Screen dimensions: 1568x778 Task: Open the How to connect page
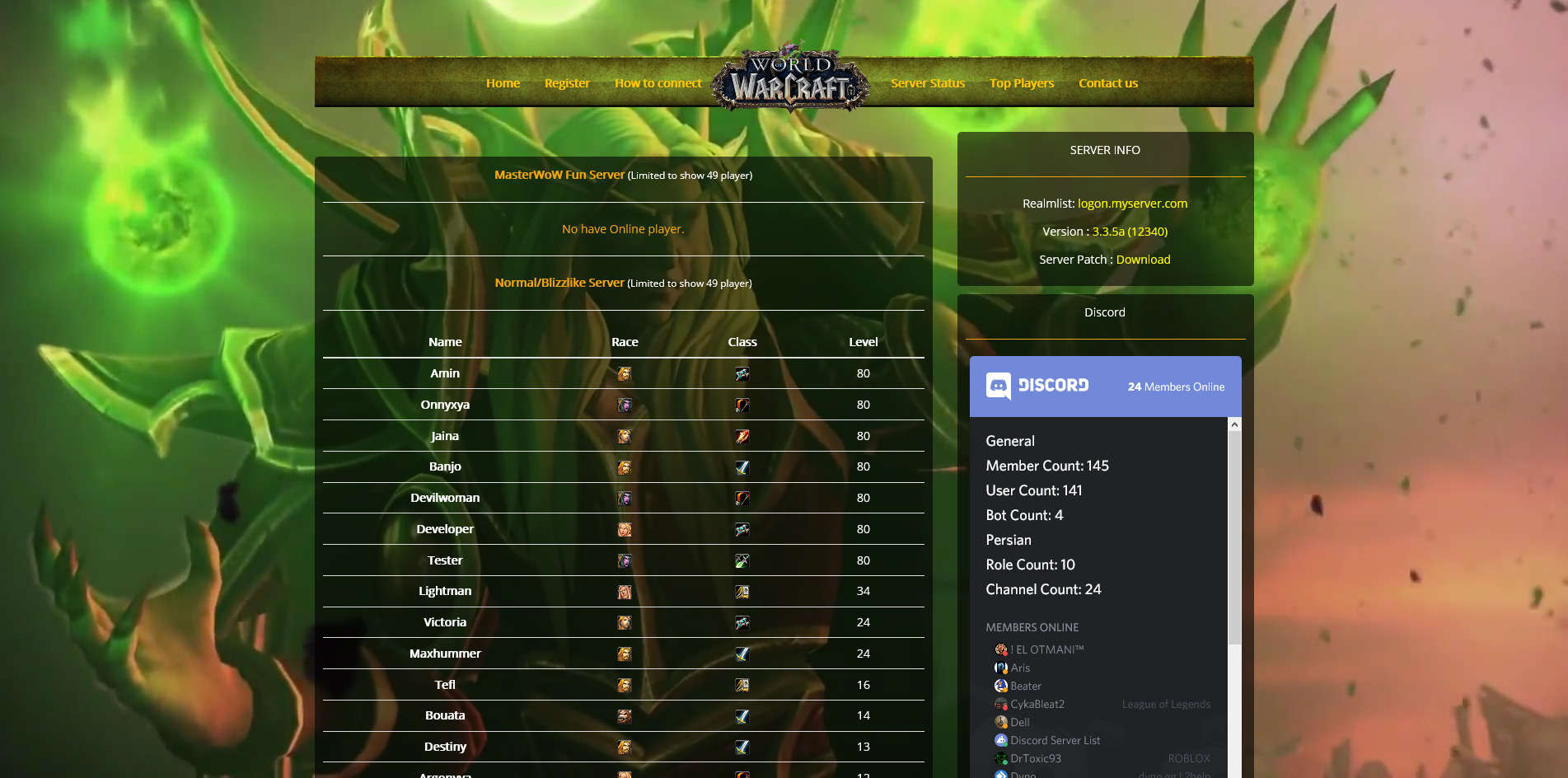point(658,83)
